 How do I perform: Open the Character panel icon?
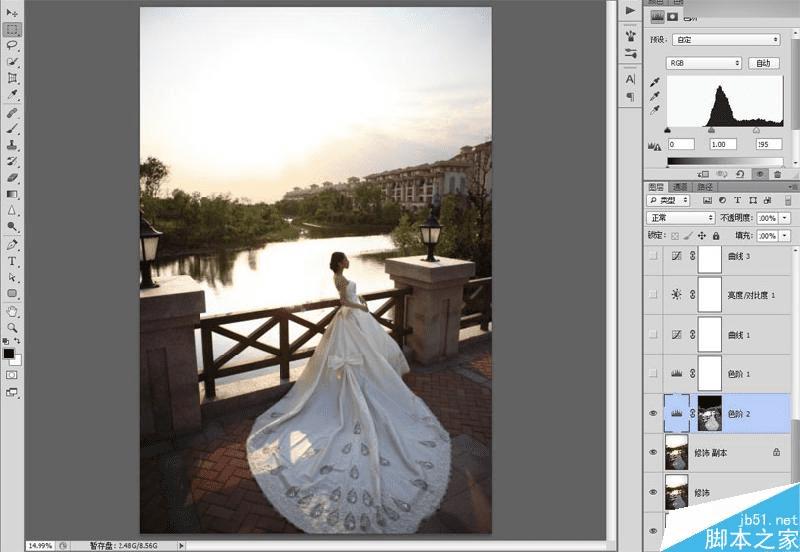click(x=631, y=79)
